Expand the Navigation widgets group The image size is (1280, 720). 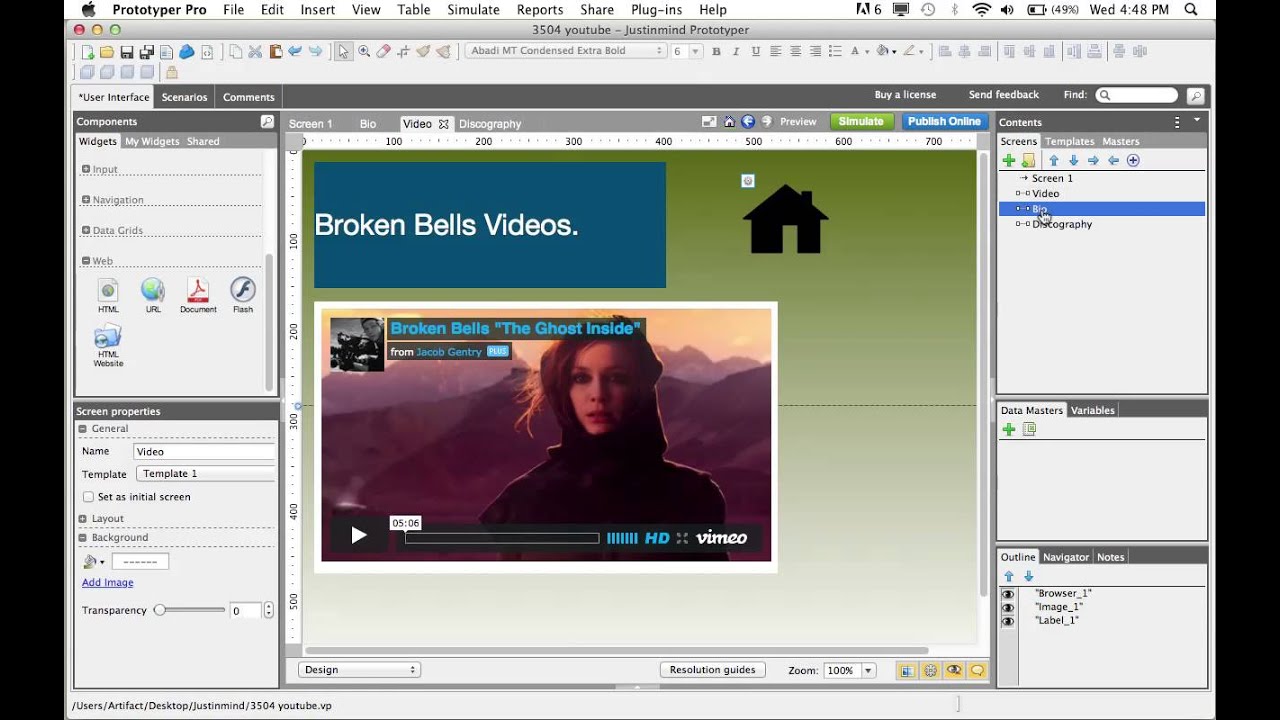(x=86, y=200)
